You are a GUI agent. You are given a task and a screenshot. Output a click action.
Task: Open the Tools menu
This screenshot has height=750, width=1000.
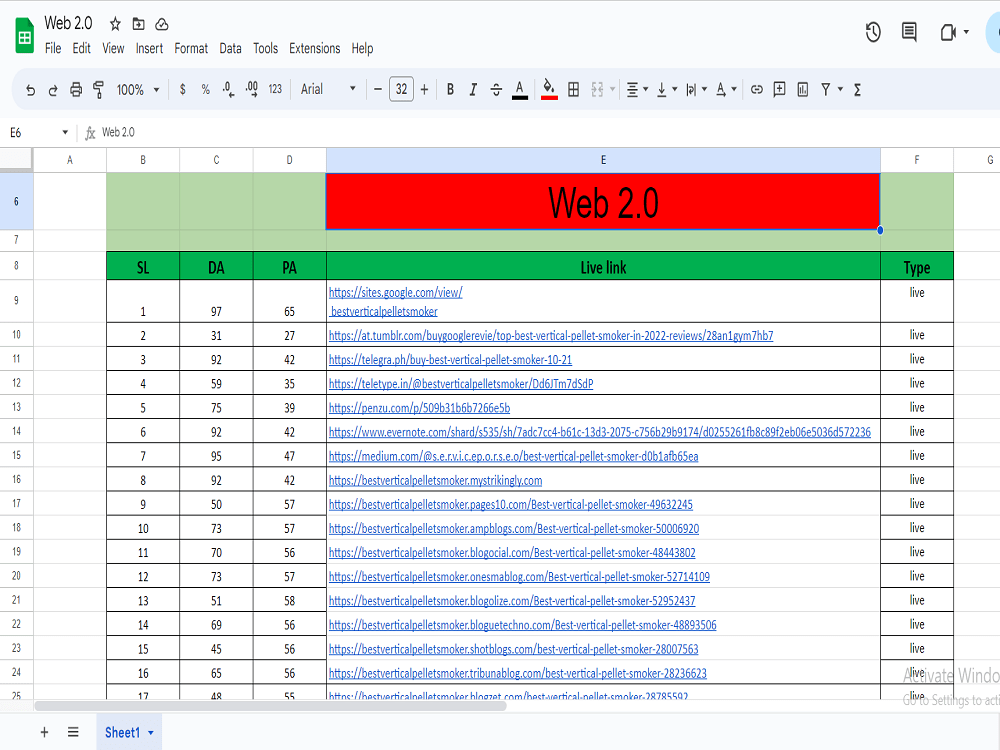pyautogui.click(x=265, y=48)
